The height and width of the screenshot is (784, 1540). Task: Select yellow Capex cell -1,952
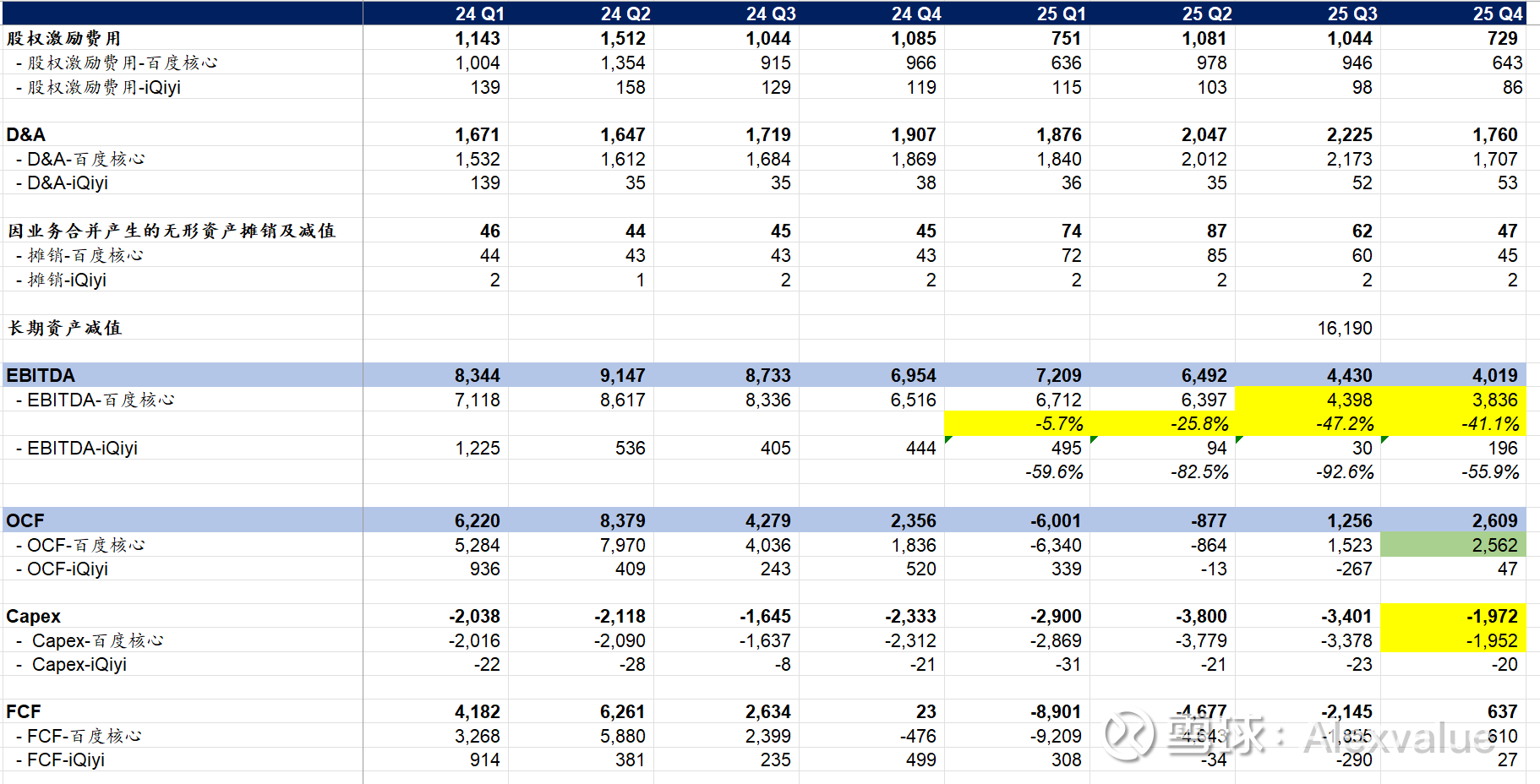point(1492,640)
